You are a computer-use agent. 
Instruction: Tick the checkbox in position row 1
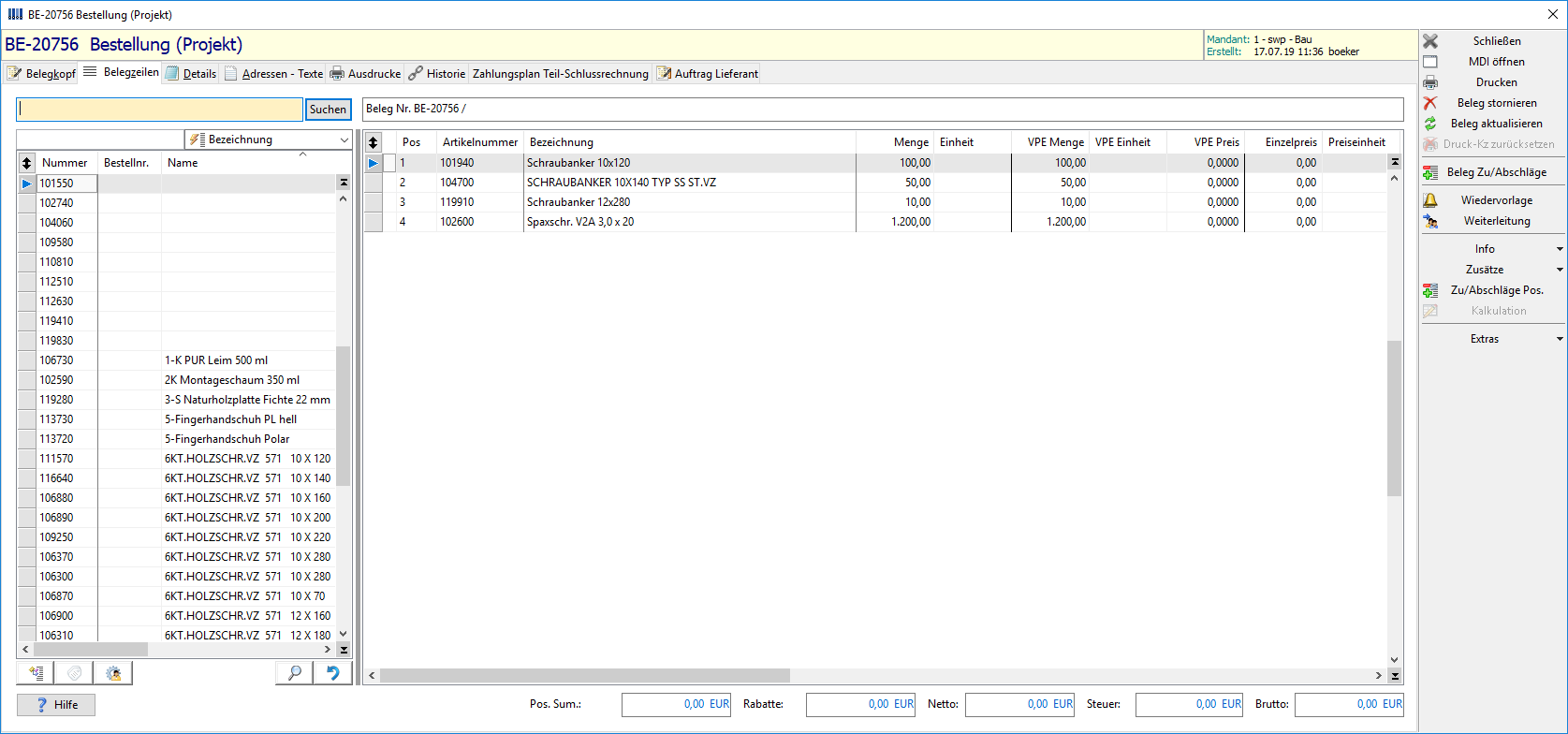coord(389,163)
